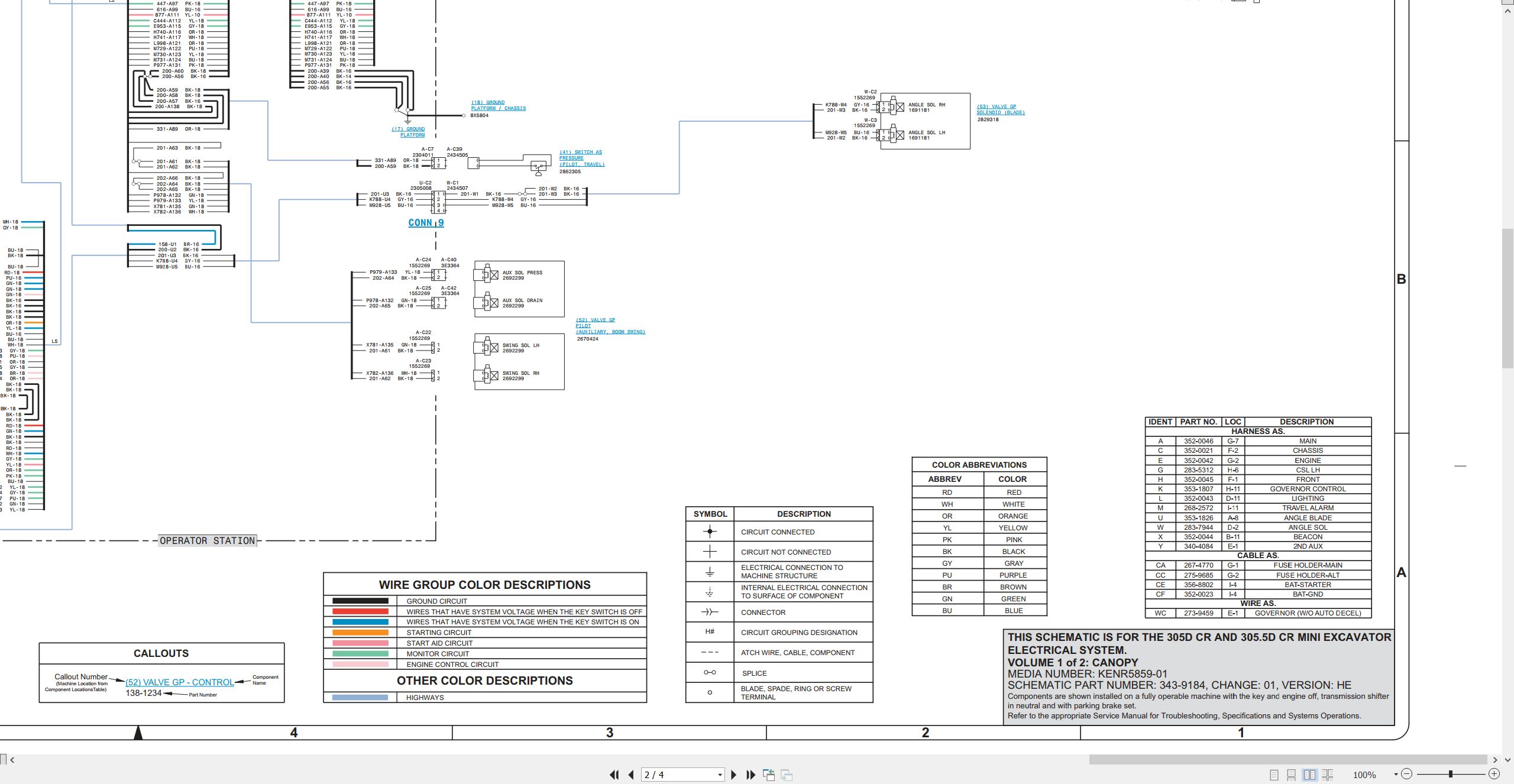Click the vertical scroll down arrow
Screen dimensions: 1514x784
[1507, 760]
